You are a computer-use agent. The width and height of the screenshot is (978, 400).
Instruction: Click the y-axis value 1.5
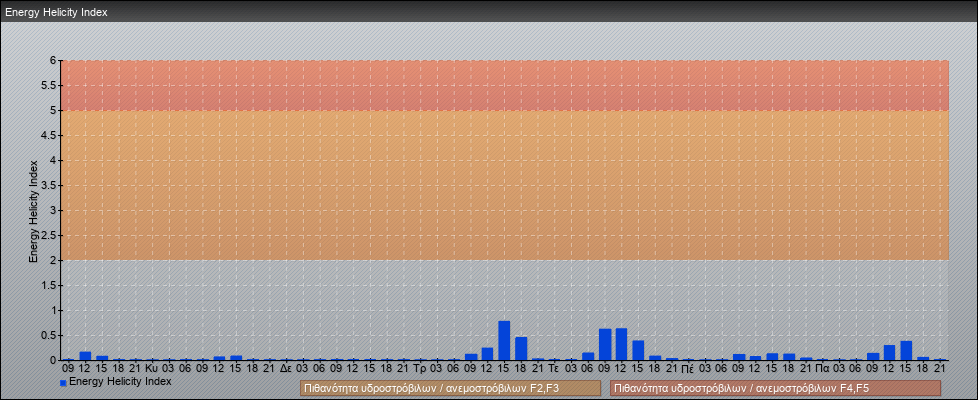pyautogui.click(x=49, y=285)
